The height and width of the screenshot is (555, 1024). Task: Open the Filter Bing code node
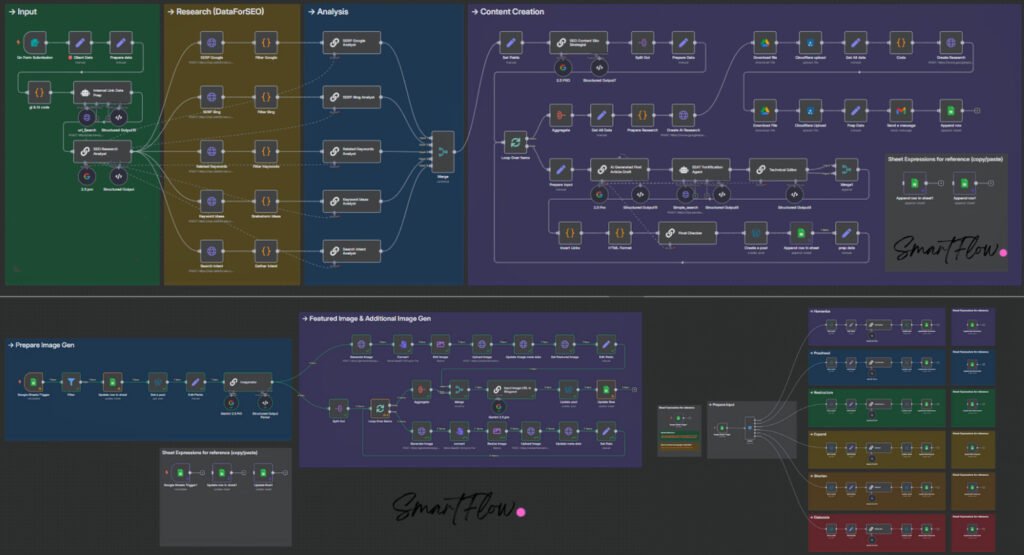tap(265, 96)
